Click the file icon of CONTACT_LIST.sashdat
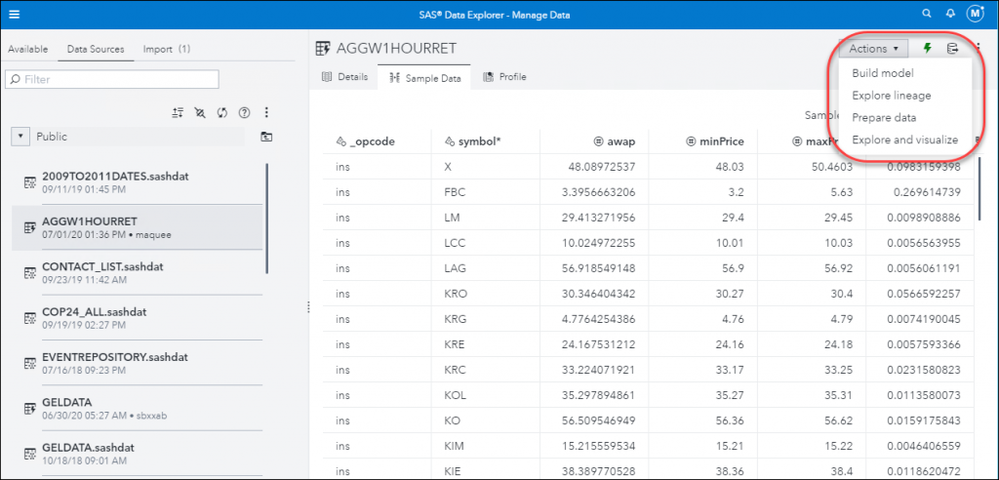The image size is (999, 480). coord(29,273)
